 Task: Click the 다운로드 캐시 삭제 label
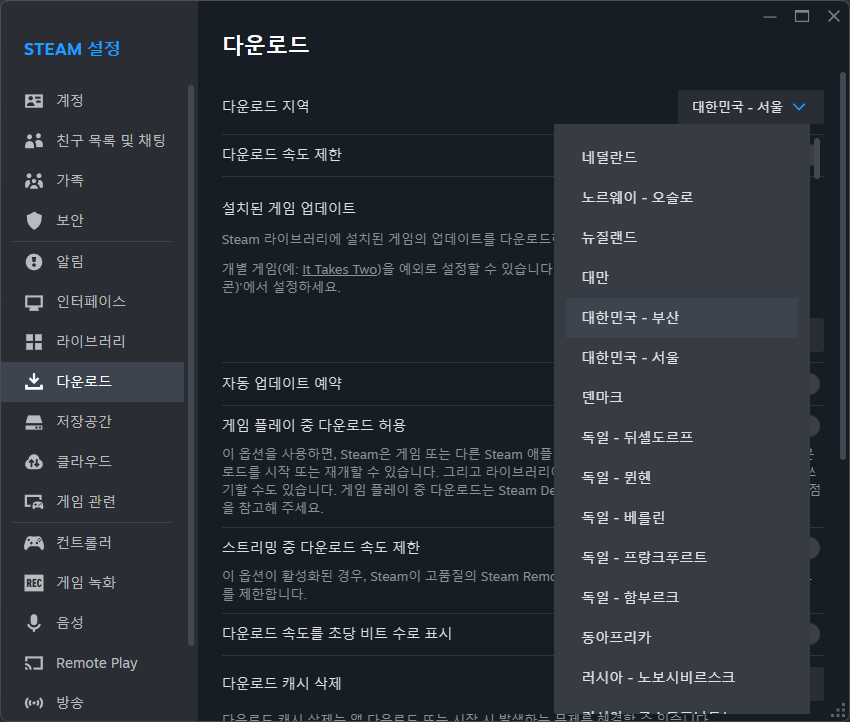(x=282, y=684)
